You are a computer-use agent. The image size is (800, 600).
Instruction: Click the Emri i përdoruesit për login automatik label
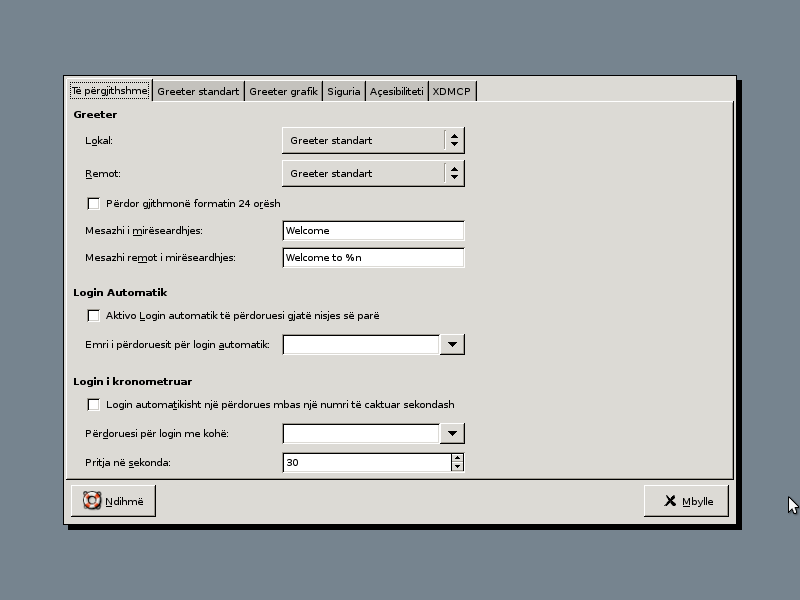point(177,344)
